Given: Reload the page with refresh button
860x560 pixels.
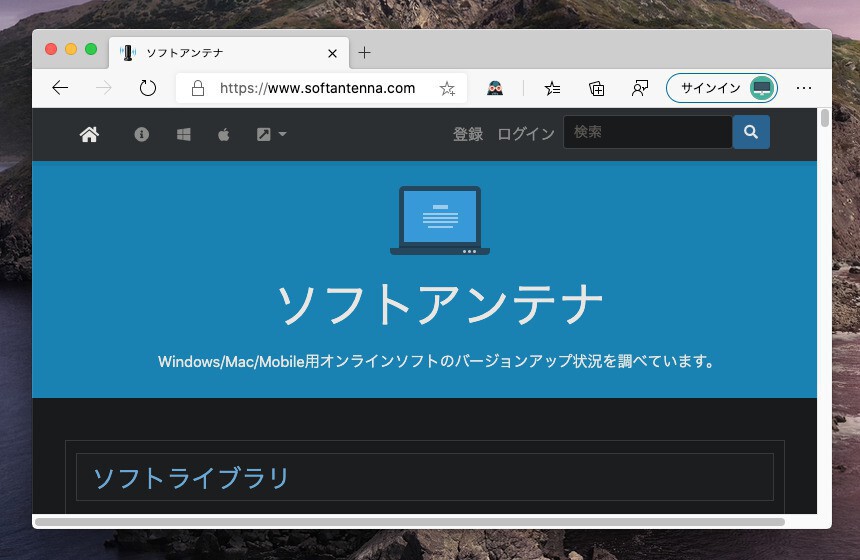Looking at the screenshot, I should (x=148, y=88).
